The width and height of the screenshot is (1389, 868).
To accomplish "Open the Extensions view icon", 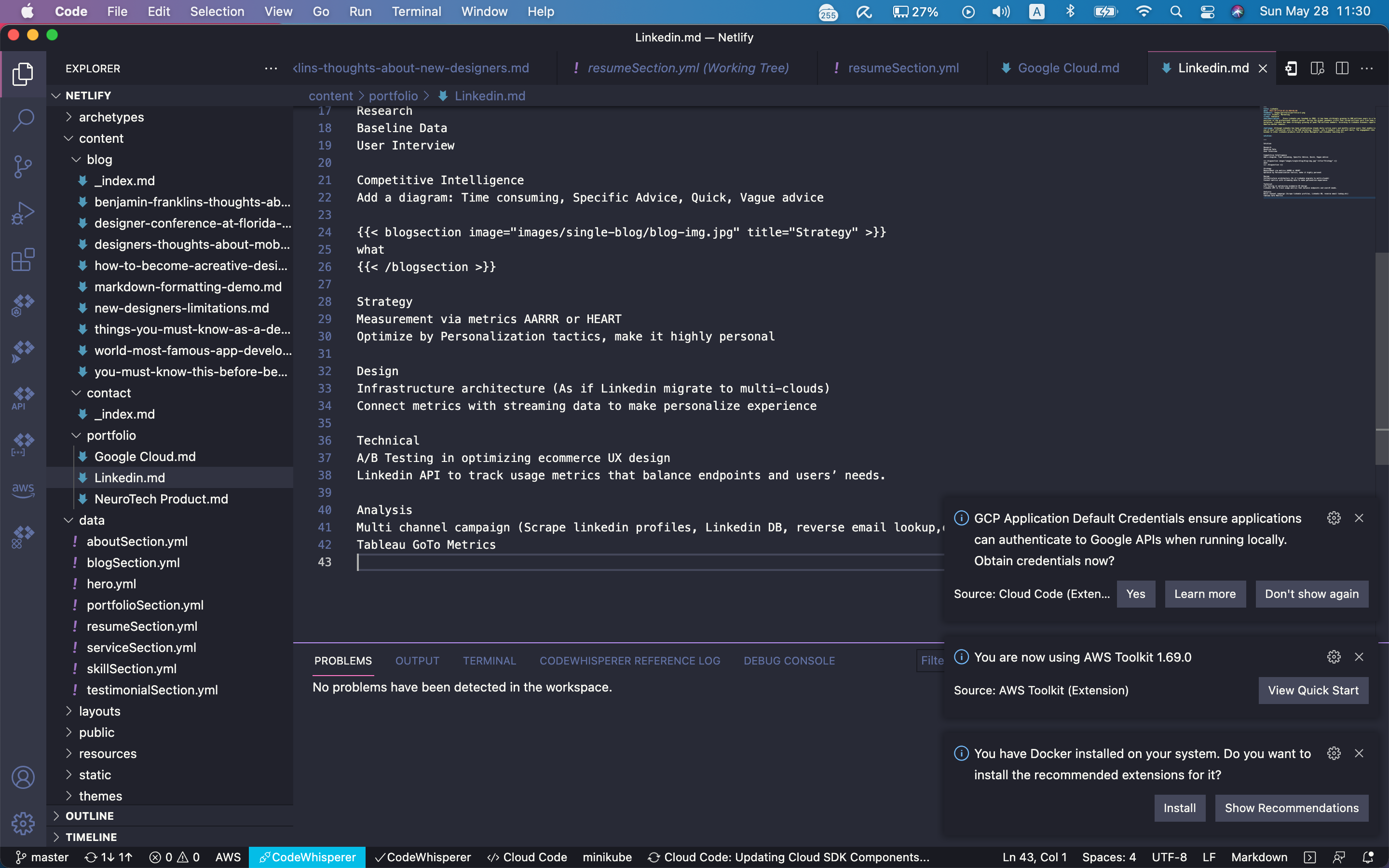I will [23, 259].
